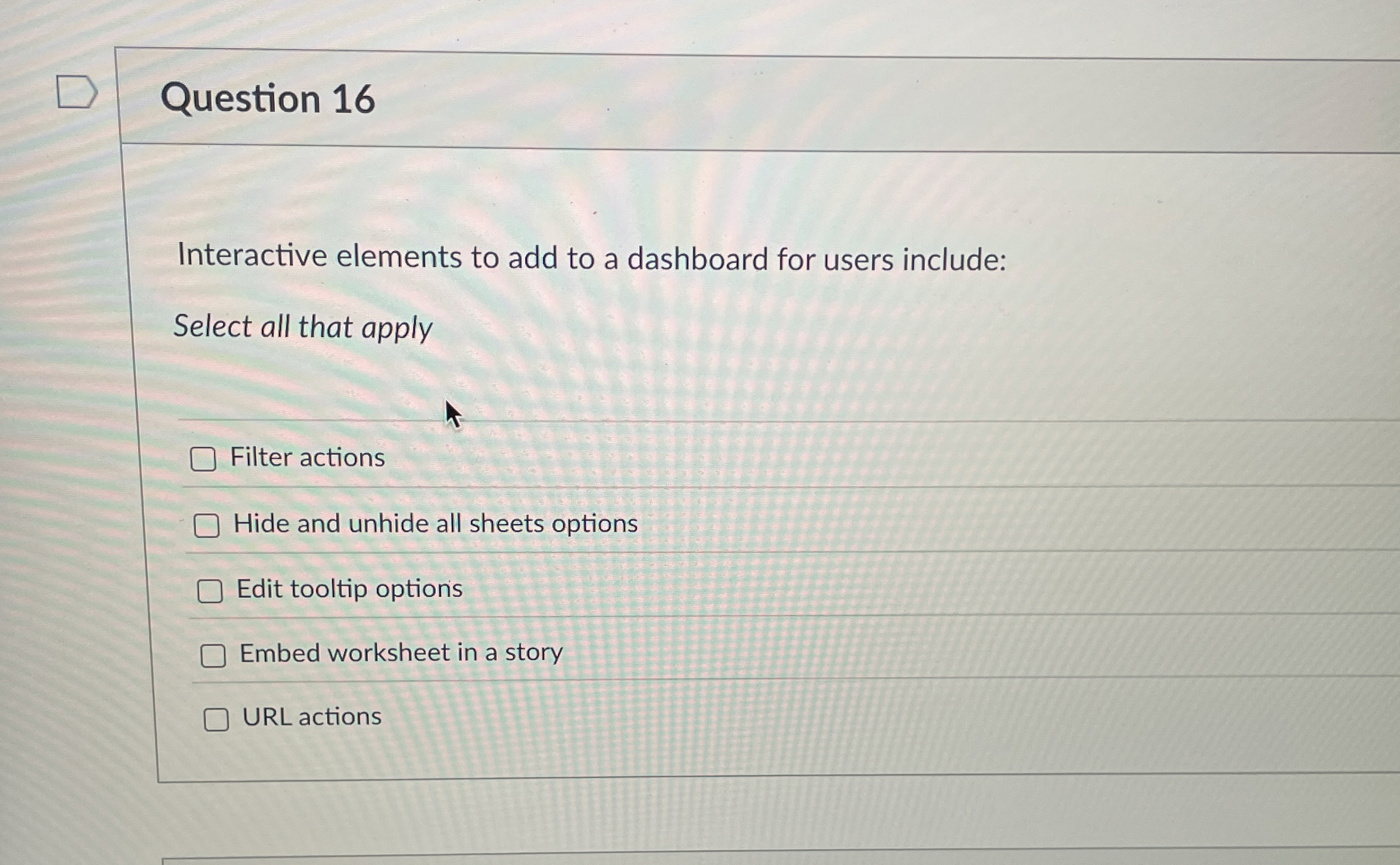Click the Select all that apply instruction text
Image resolution: width=1400 pixels, height=865 pixels.
[303, 326]
